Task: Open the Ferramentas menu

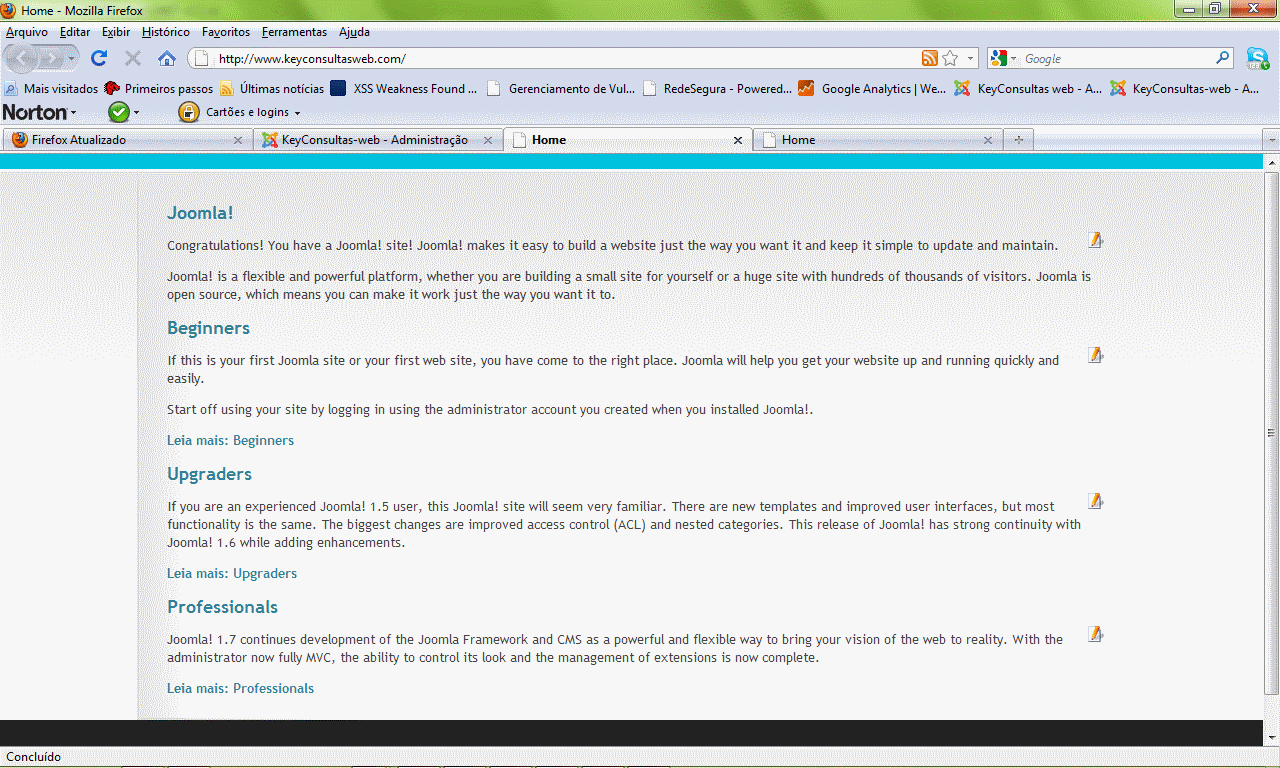Action: point(294,32)
